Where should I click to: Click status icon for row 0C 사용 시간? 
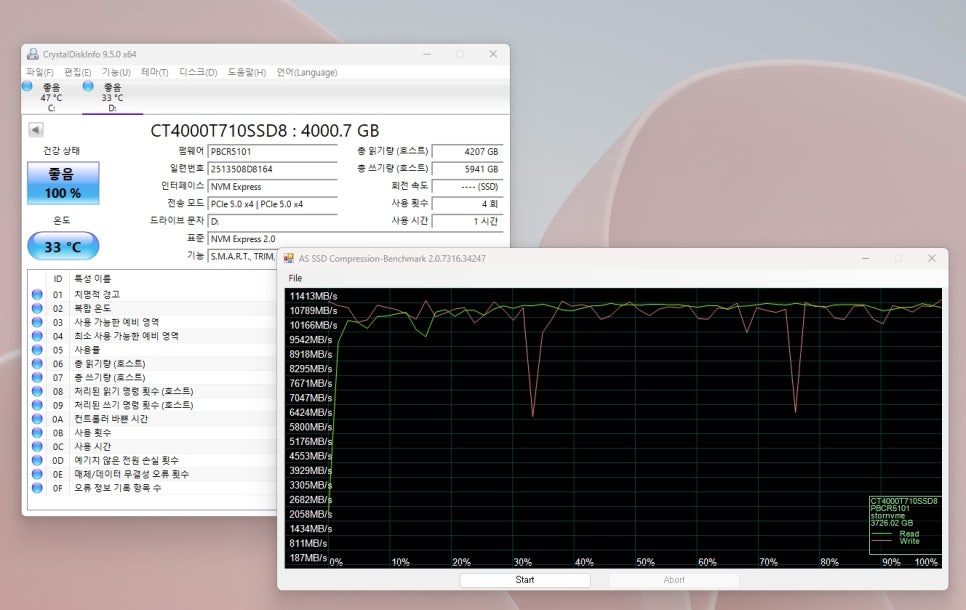point(37,446)
